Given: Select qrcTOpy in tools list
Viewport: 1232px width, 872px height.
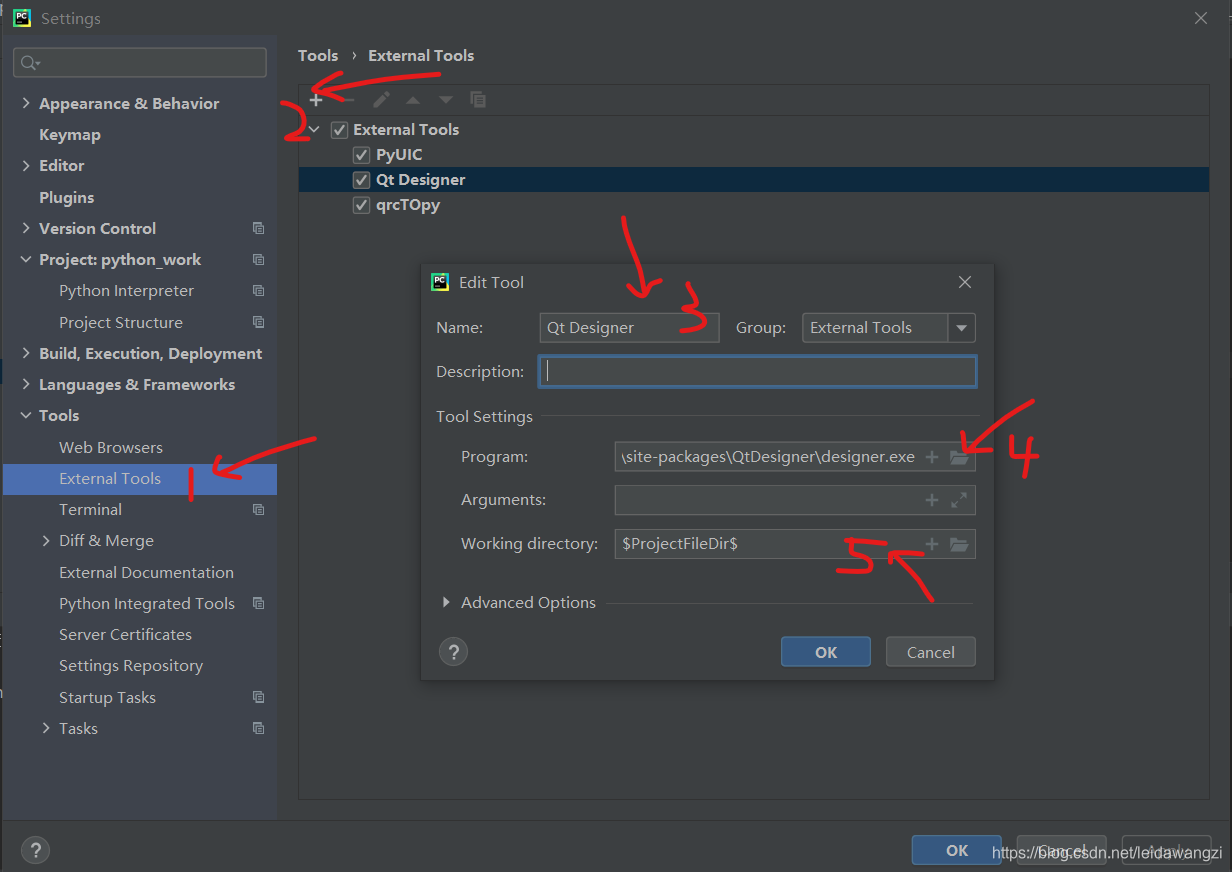Looking at the screenshot, I should [x=408, y=205].
